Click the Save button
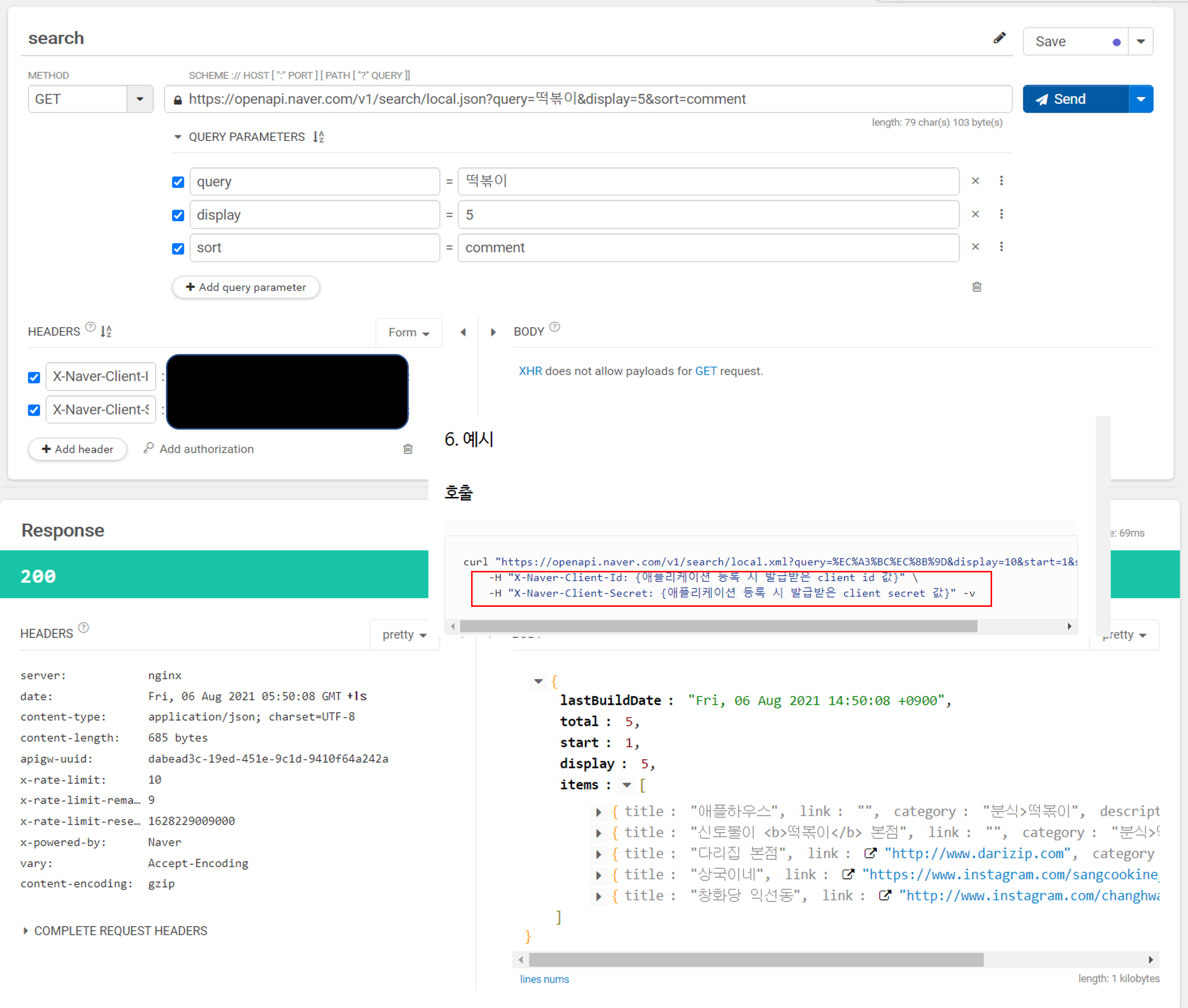This screenshot has width=1188, height=1008. [x=1075, y=42]
